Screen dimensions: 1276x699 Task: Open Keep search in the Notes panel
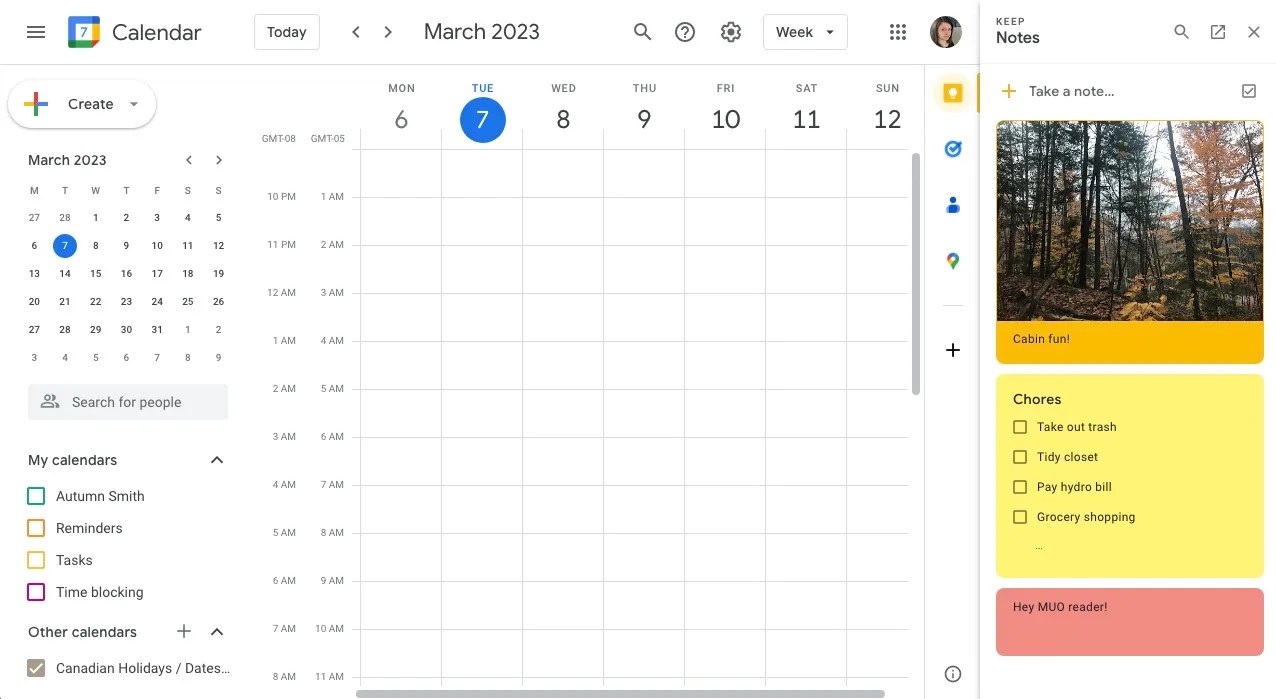(x=1181, y=31)
